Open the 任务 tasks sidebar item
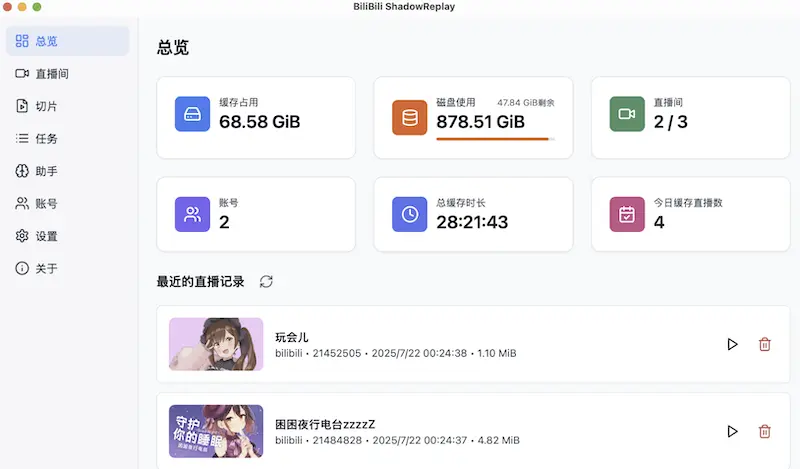Screen dimensions: 800x469 (x=67, y=138)
